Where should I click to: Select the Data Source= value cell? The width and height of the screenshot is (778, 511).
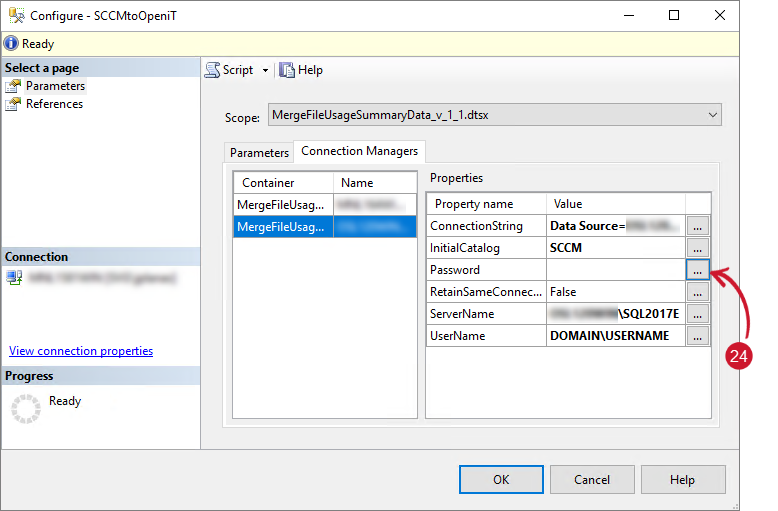tap(616, 226)
